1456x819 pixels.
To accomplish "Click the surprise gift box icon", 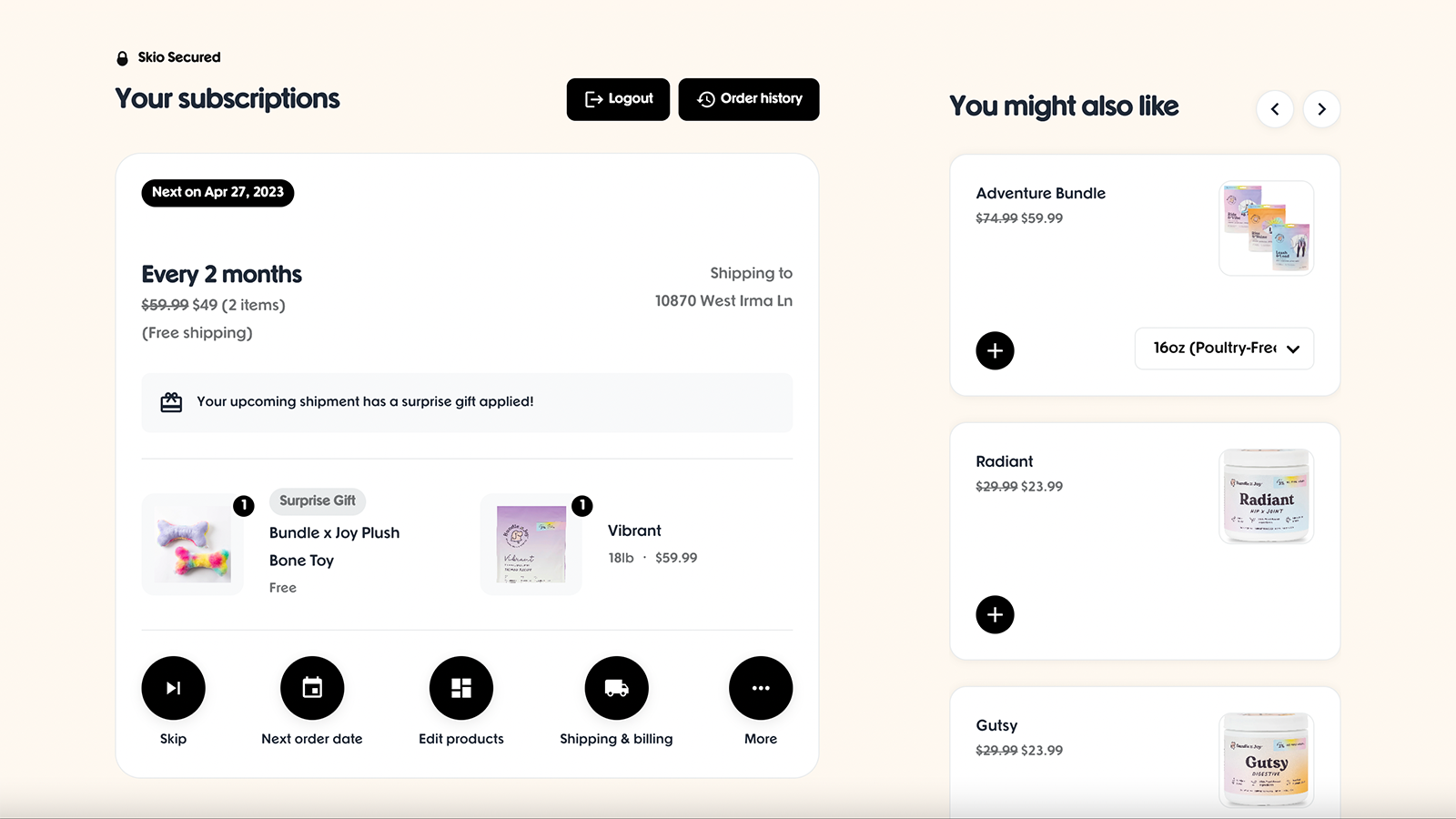I will (x=171, y=402).
